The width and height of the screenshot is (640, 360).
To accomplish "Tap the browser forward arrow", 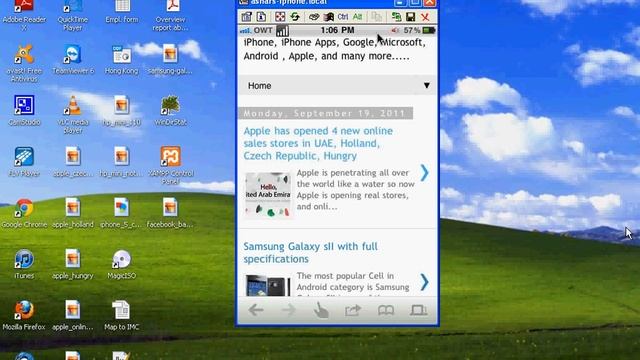I will click(x=289, y=311).
